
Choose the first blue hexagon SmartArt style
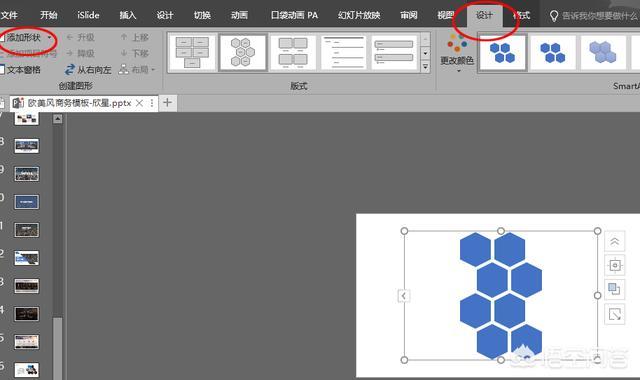502,53
